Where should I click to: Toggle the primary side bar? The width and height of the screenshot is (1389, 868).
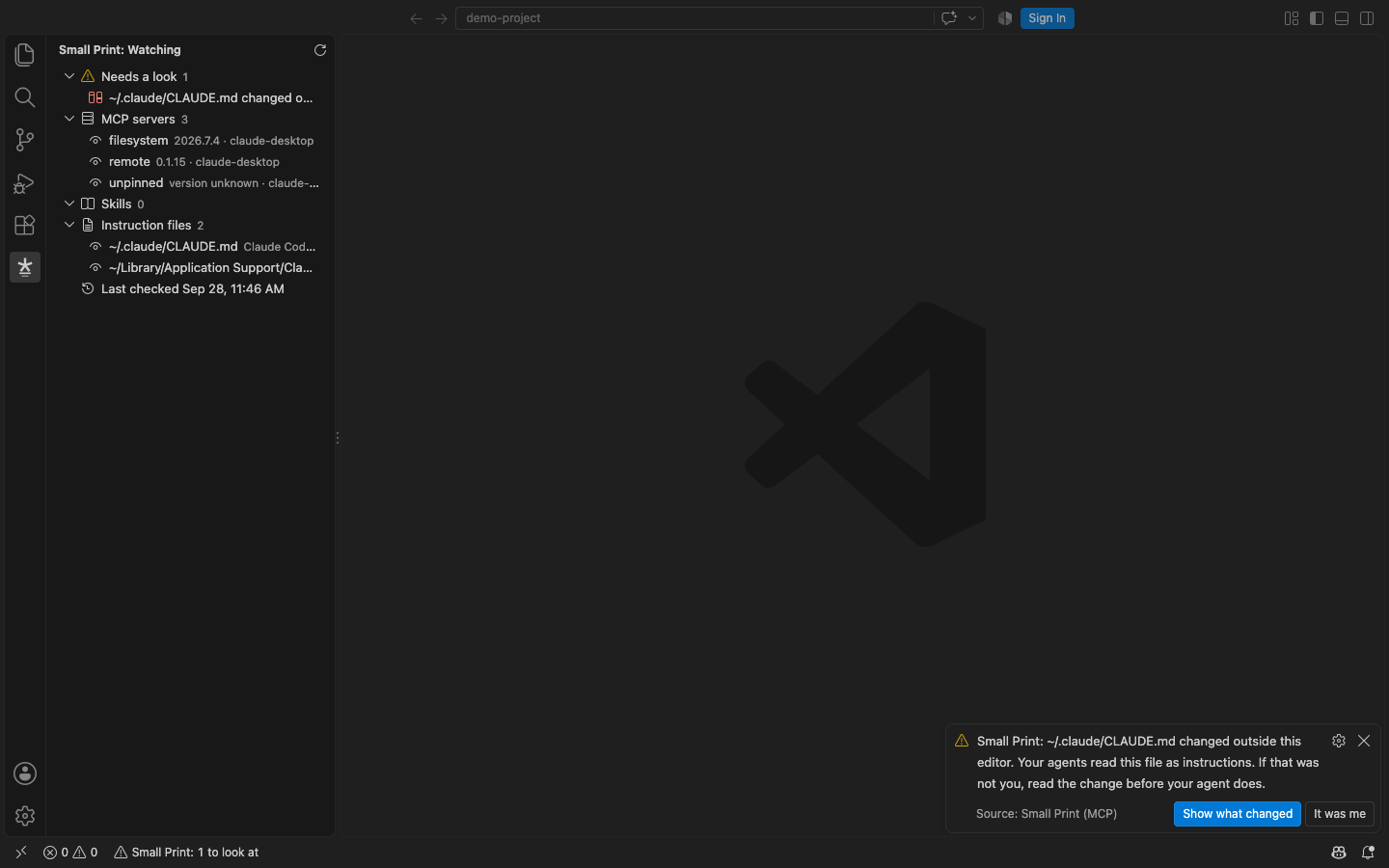point(1317,18)
